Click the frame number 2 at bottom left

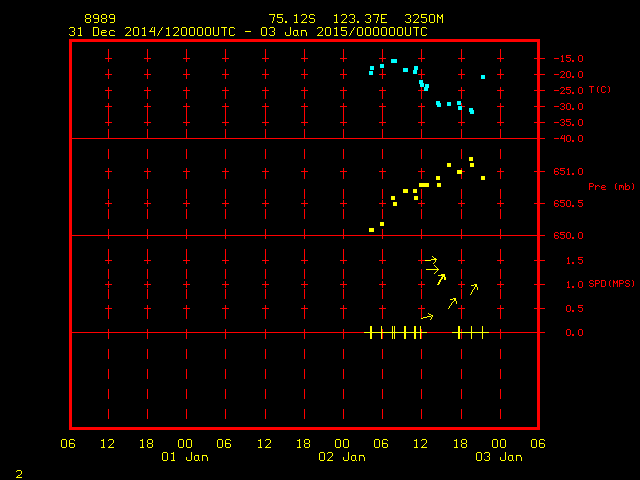pos(18,472)
